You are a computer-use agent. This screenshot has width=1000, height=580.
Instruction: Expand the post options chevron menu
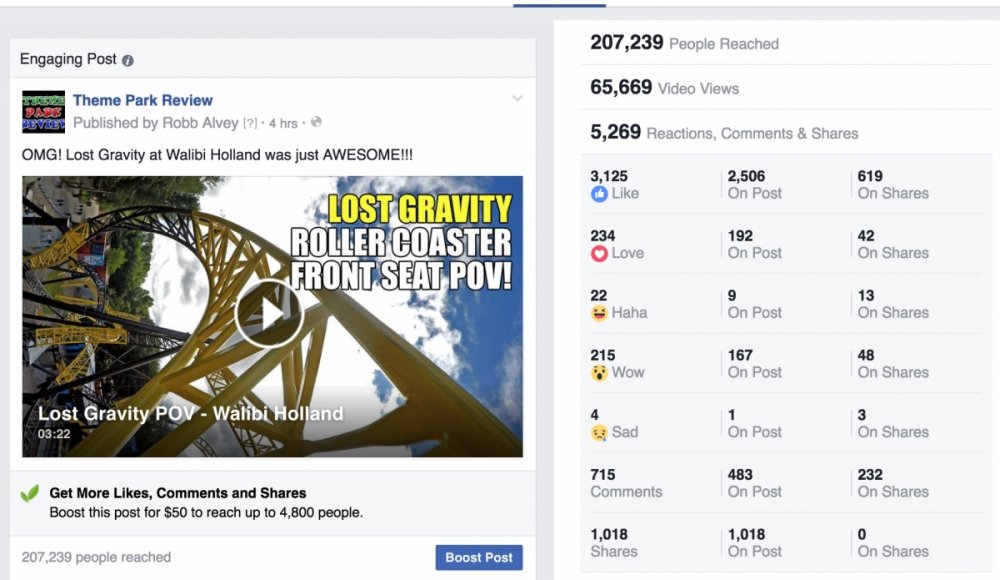pyautogui.click(x=517, y=98)
